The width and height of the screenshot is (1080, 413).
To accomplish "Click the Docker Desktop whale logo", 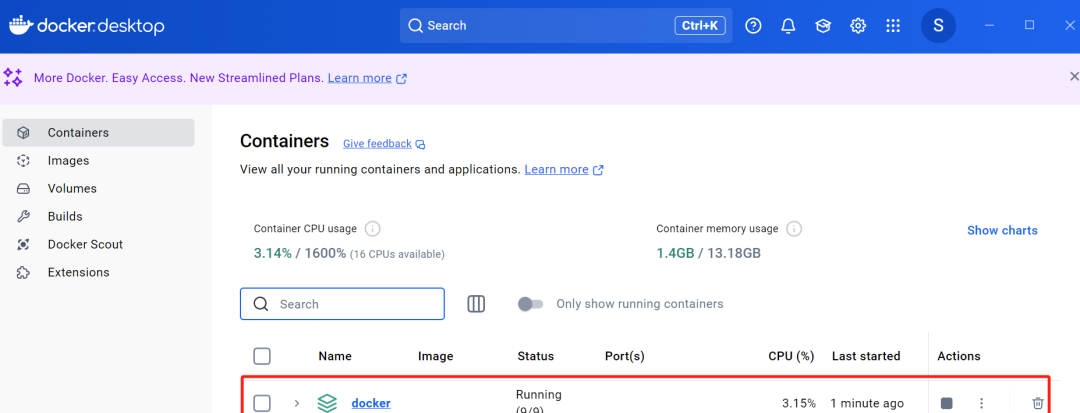I will 21,25.
